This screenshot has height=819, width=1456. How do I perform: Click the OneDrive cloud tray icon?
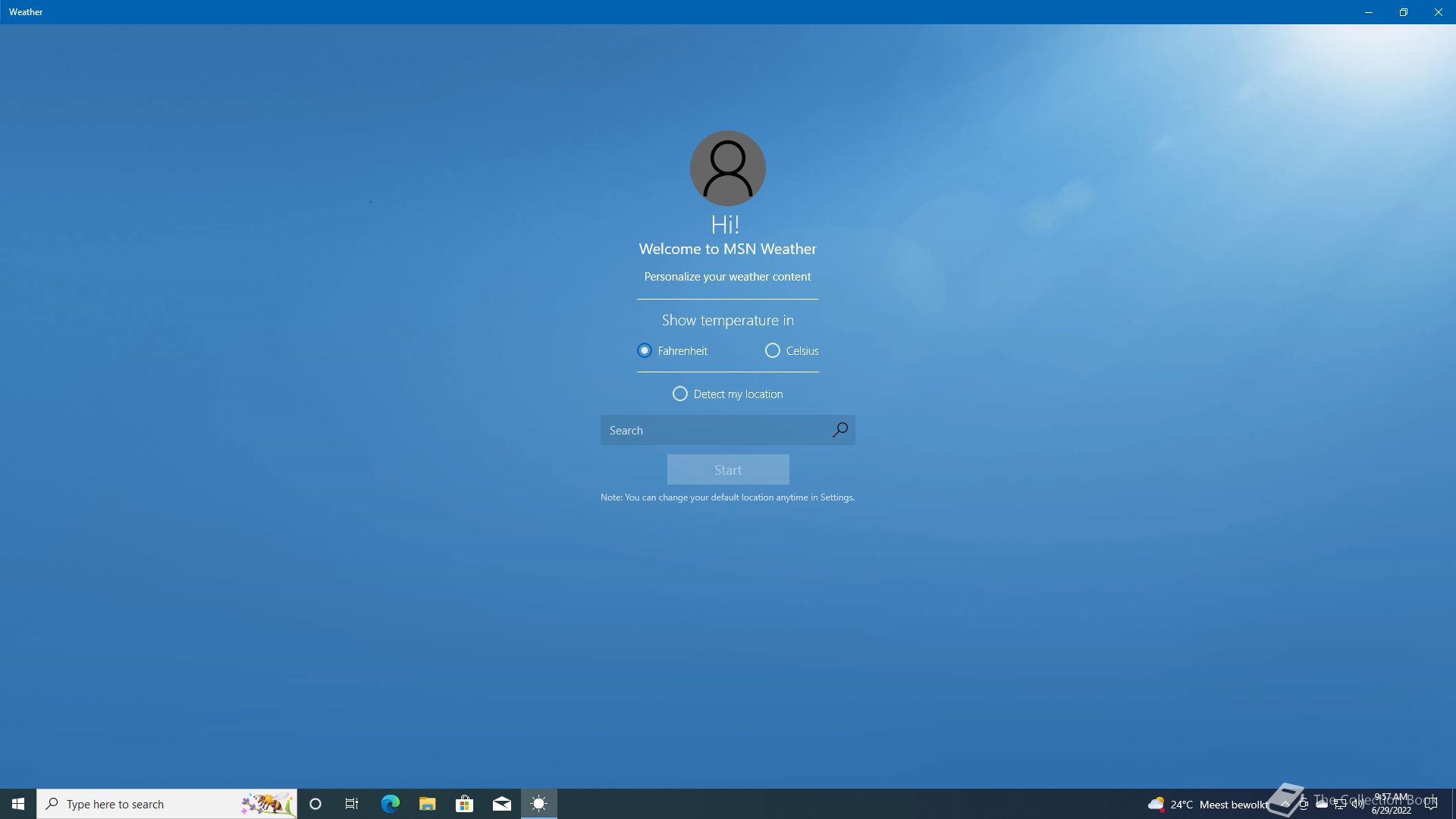point(1322,804)
